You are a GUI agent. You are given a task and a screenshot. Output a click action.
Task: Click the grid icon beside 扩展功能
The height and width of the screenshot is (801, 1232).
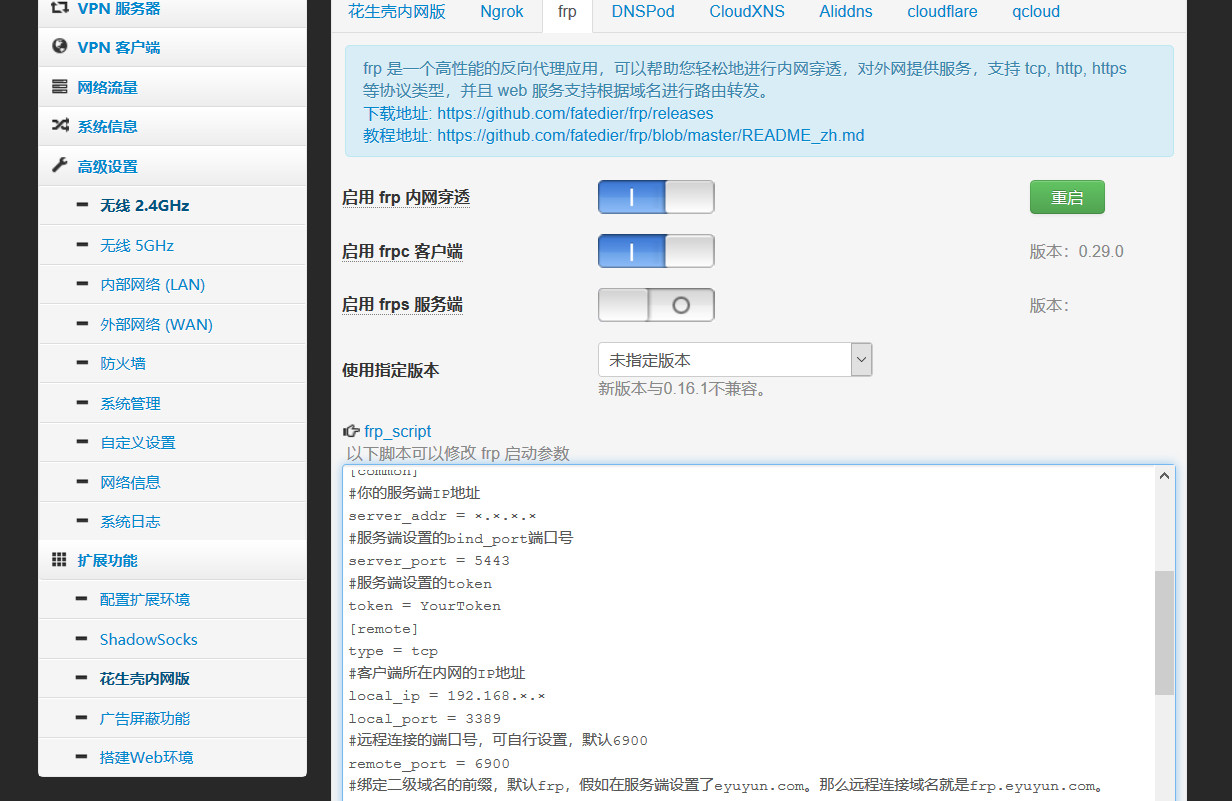tap(59, 560)
